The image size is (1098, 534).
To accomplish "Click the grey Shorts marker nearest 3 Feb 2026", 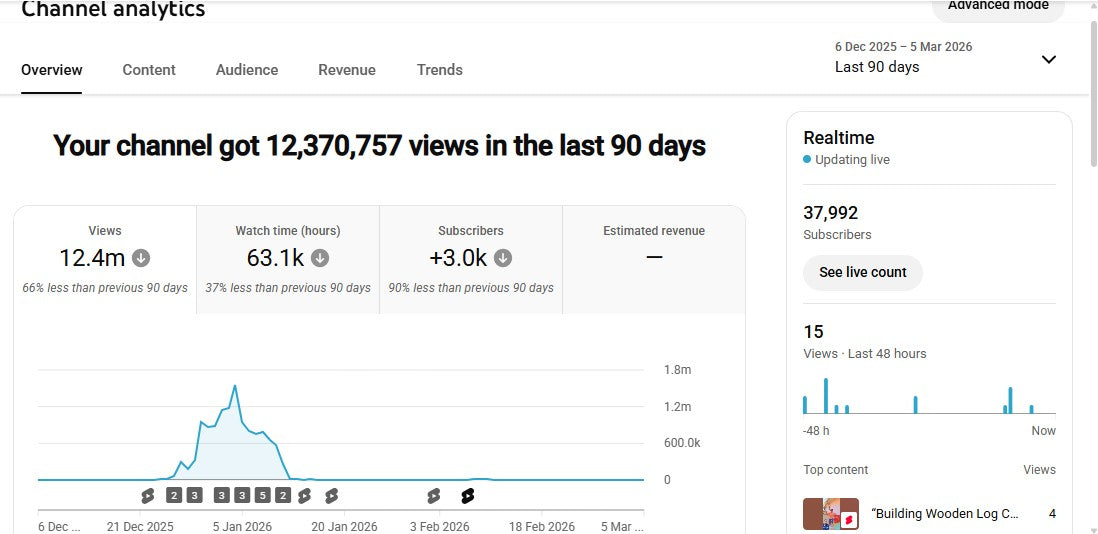I will 433,495.
